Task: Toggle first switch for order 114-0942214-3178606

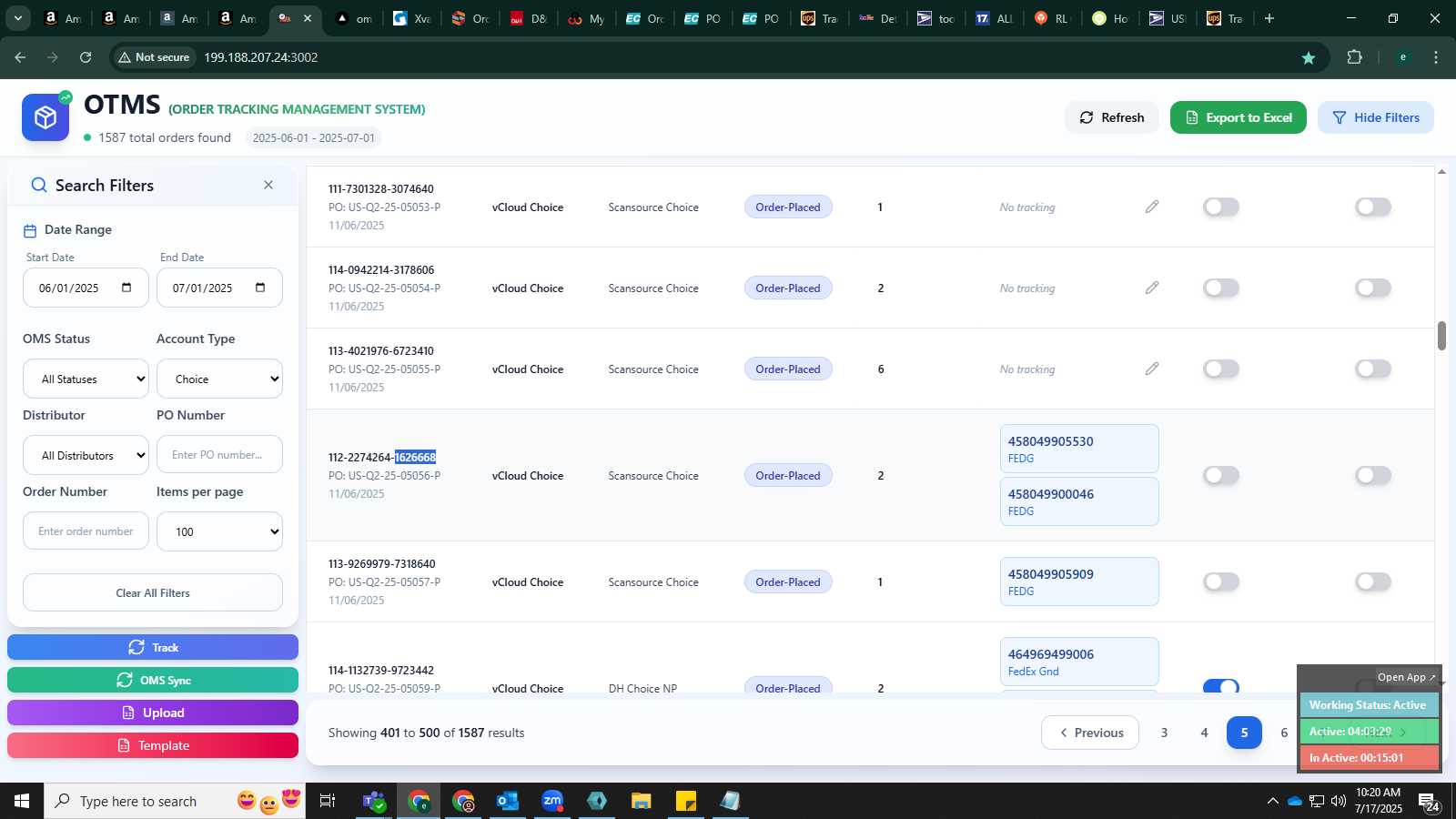Action: click(1221, 288)
